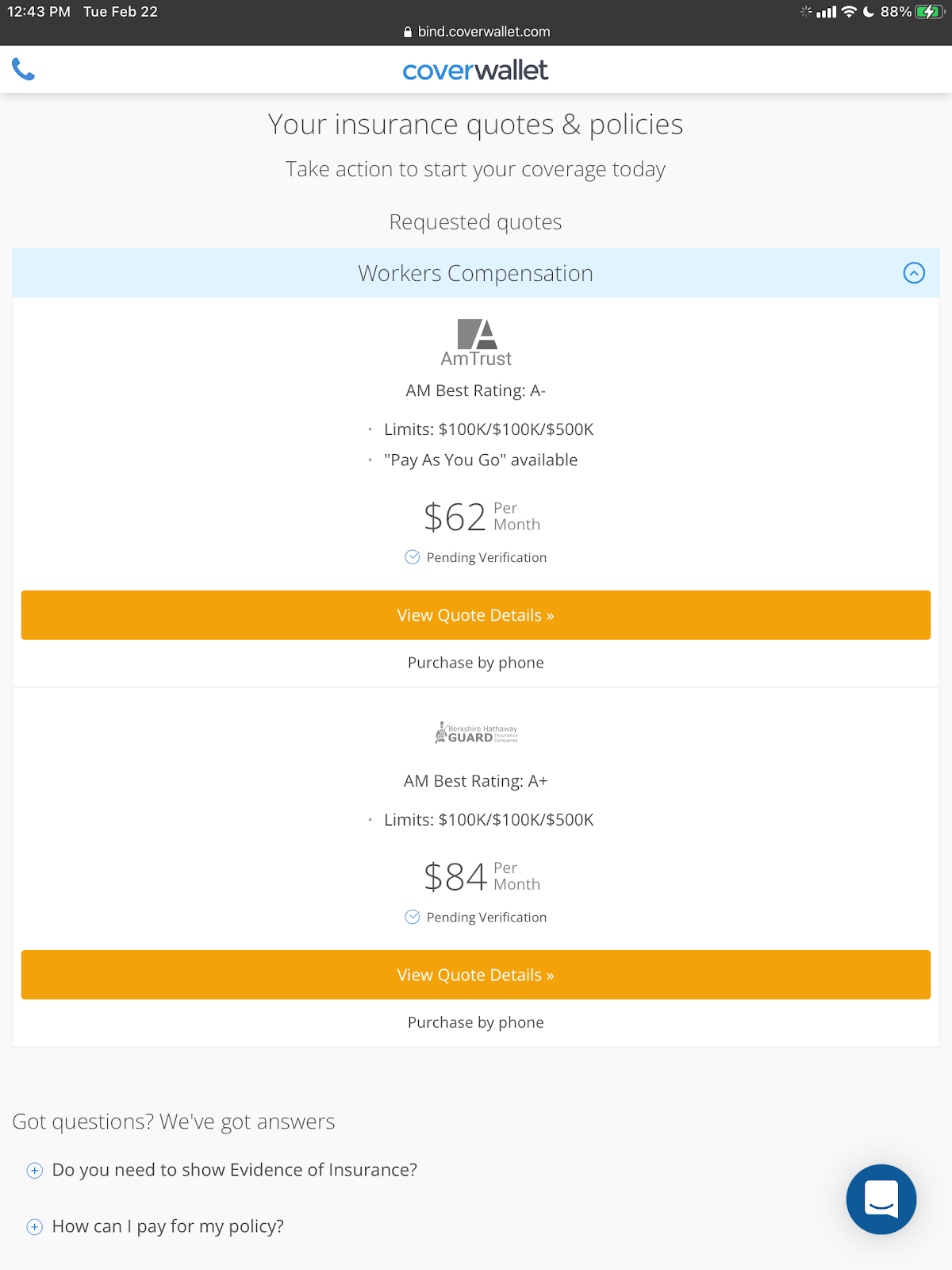Tap the phone call icon
The width and height of the screenshot is (952, 1270).
pyautogui.click(x=24, y=70)
